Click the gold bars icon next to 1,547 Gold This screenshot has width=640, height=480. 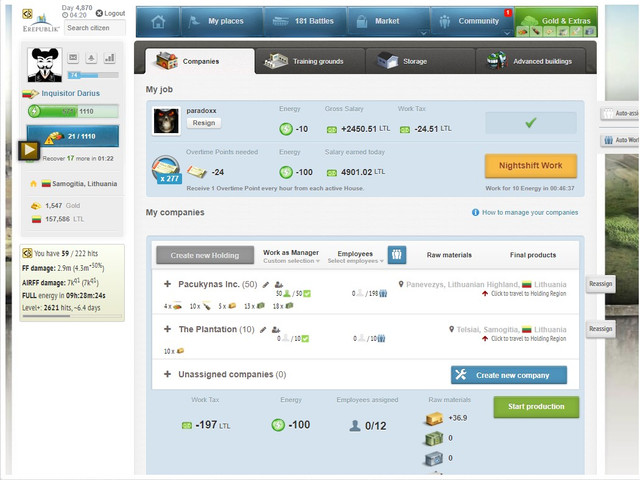coord(36,206)
